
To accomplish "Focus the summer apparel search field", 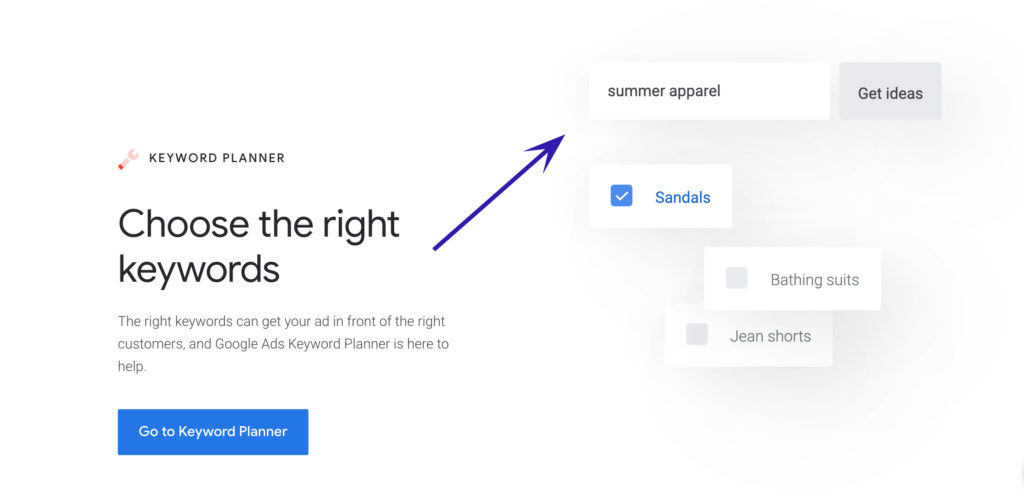I will tap(708, 91).
